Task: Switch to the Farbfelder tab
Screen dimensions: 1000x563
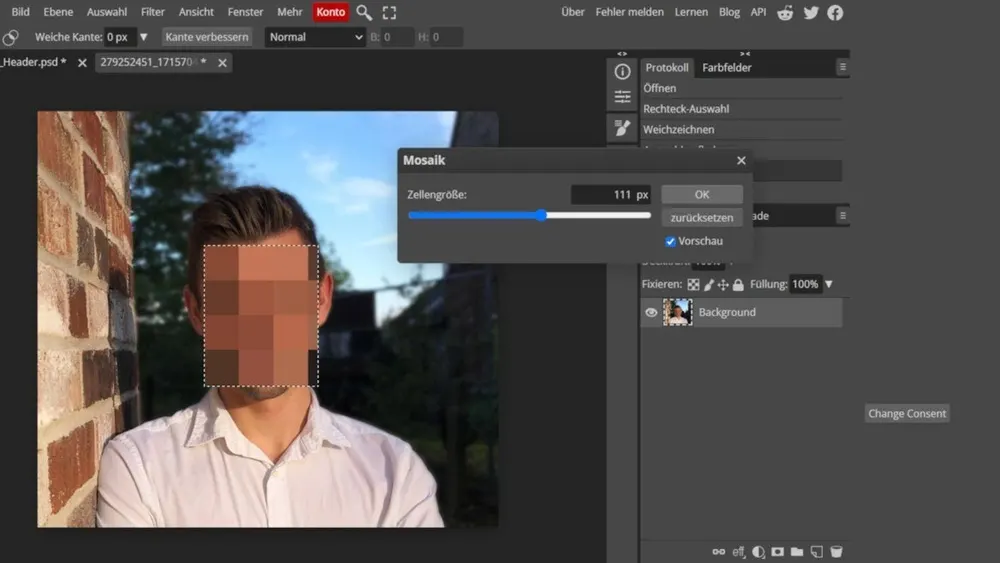Action: (x=726, y=67)
